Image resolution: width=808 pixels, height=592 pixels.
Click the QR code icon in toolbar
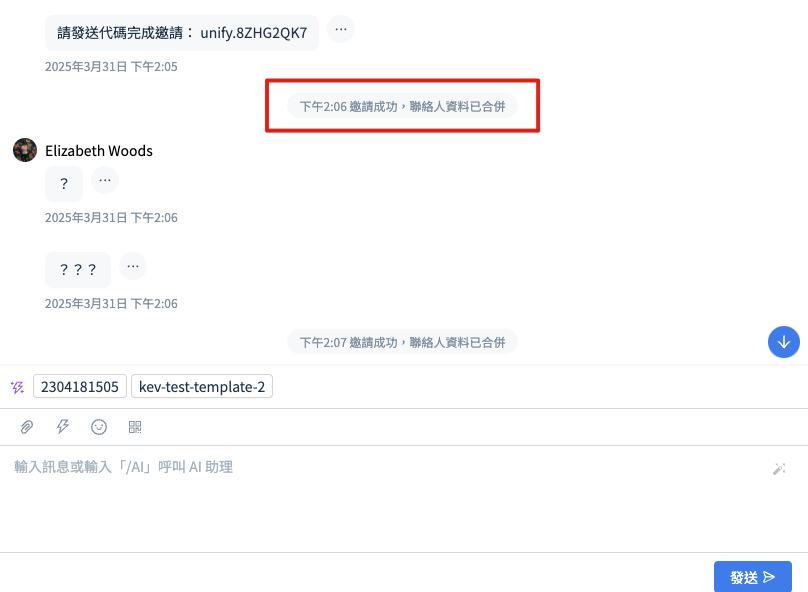click(135, 427)
